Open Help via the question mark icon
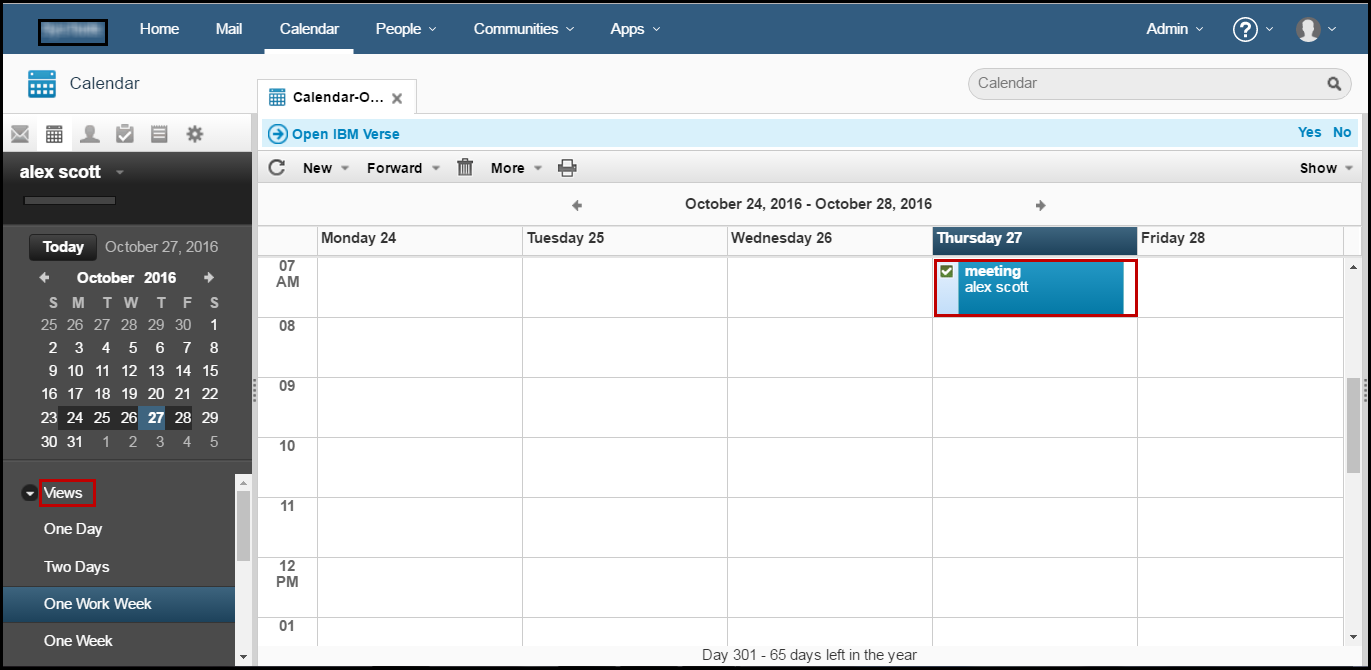The height and width of the screenshot is (670, 1371). [x=1243, y=29]
